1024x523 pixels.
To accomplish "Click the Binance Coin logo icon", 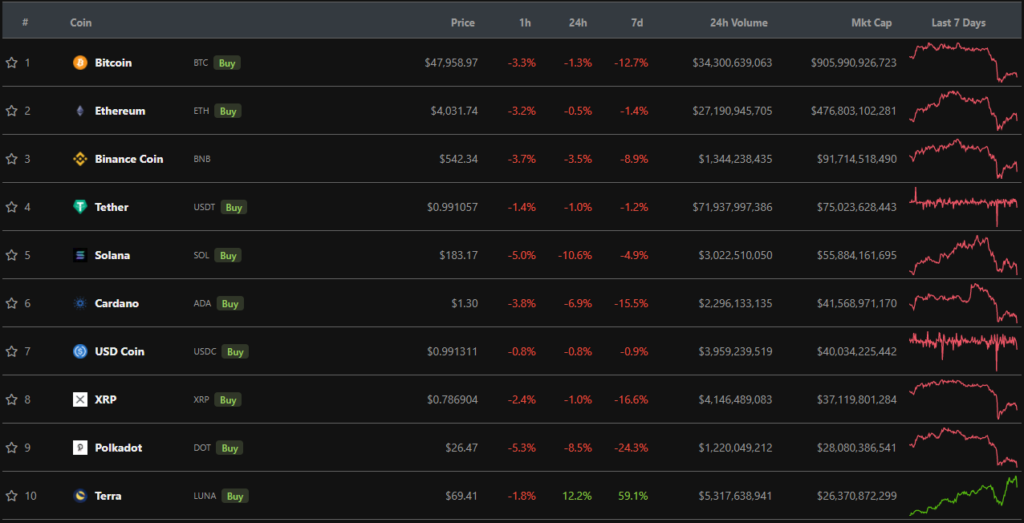I will point(80,159).
